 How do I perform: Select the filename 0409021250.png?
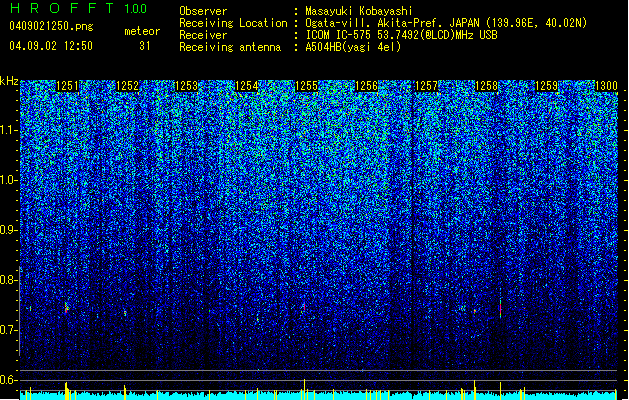(x=51, y=26)
